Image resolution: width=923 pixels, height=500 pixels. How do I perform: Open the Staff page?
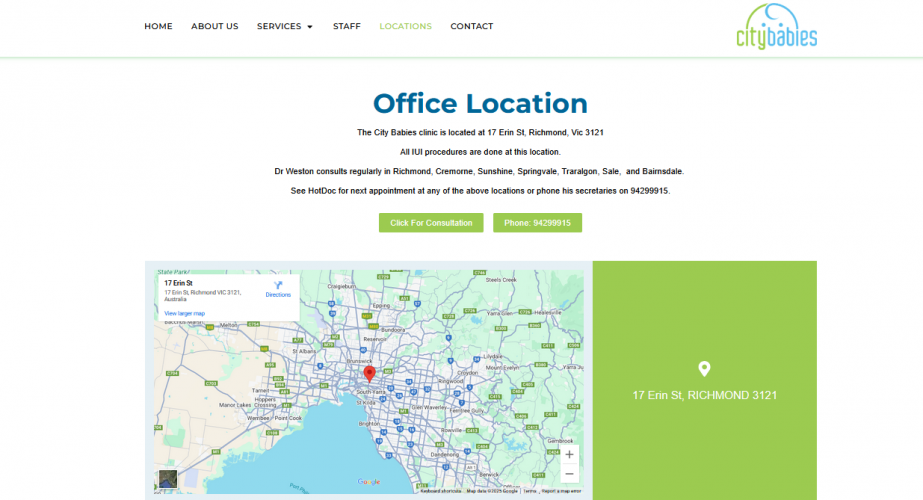tap(347, 27)
